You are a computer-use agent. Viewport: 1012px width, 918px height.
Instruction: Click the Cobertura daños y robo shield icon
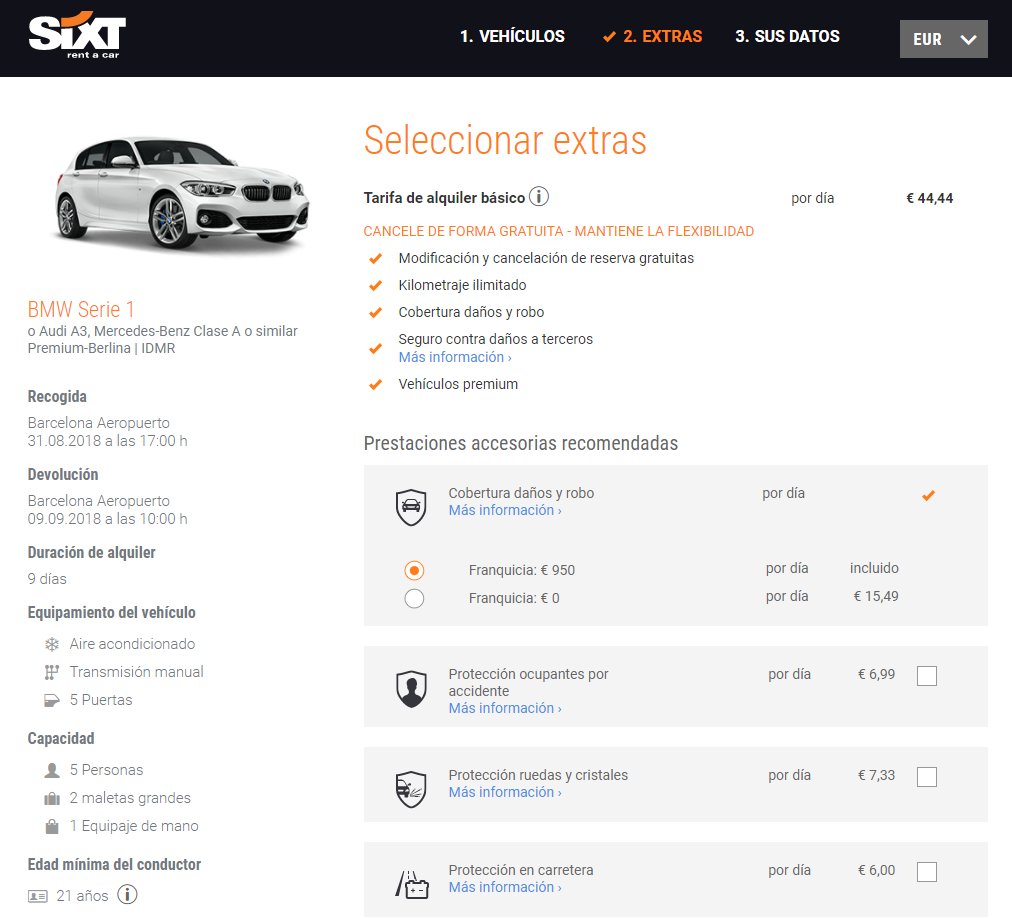[x=411, y=507]
